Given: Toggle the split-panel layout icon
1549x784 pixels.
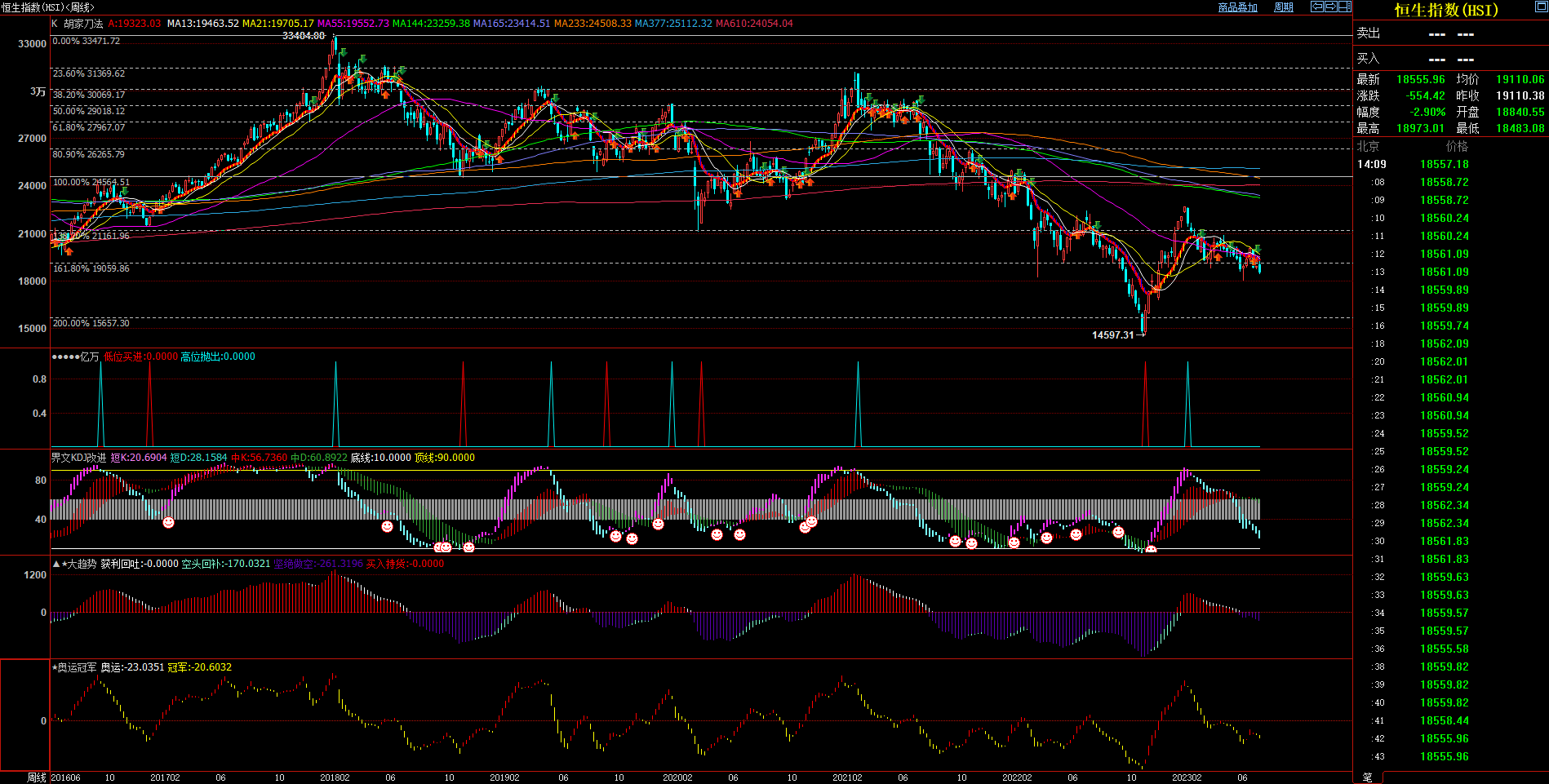Looking at the screenshot, I should 1344,7.
